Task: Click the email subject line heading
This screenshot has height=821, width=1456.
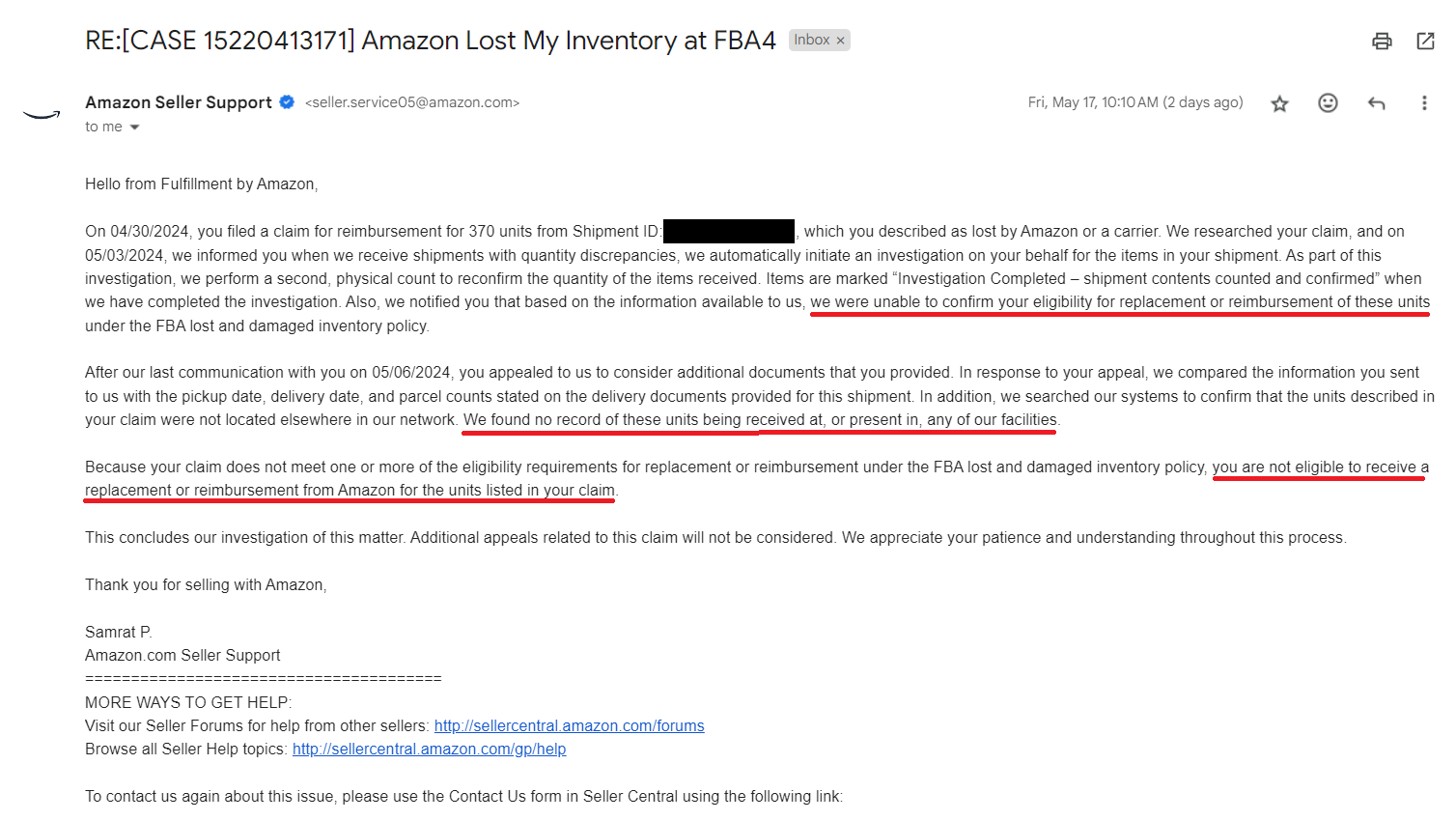Action: coord(430,41)
